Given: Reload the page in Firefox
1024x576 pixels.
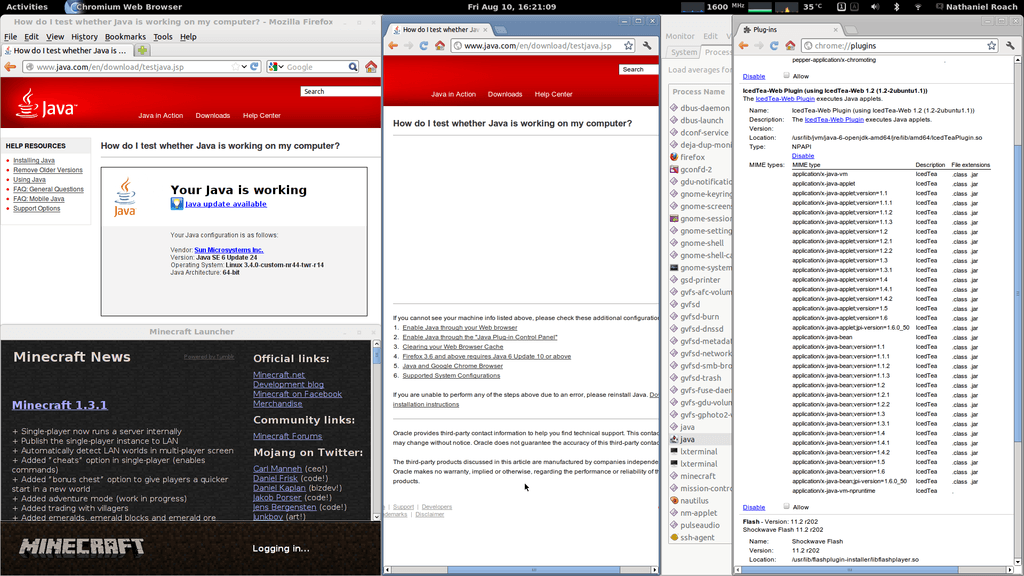Looking at the screenshot, I should coord(254,67).
